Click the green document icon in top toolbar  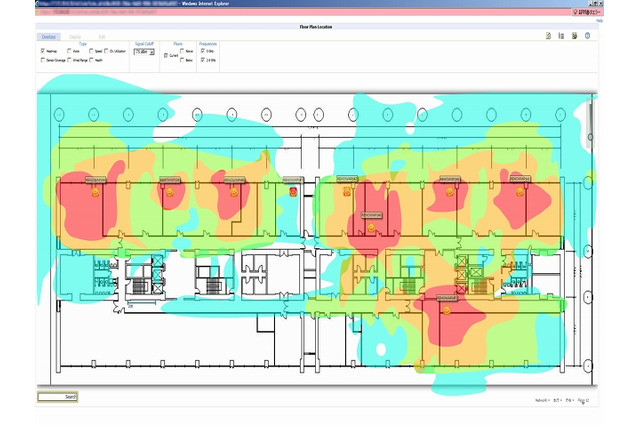[549, 36]
